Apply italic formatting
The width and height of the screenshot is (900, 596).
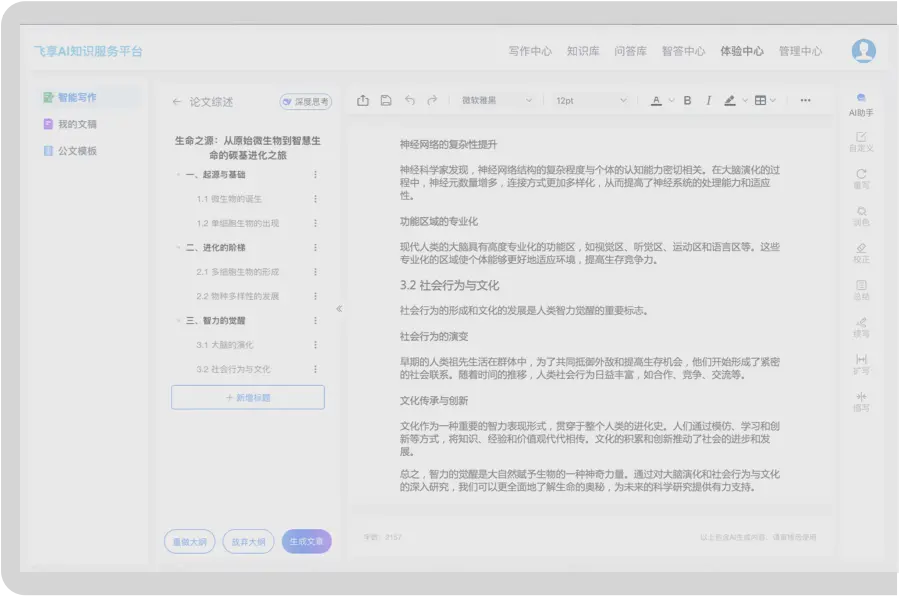tap(708, 100)
